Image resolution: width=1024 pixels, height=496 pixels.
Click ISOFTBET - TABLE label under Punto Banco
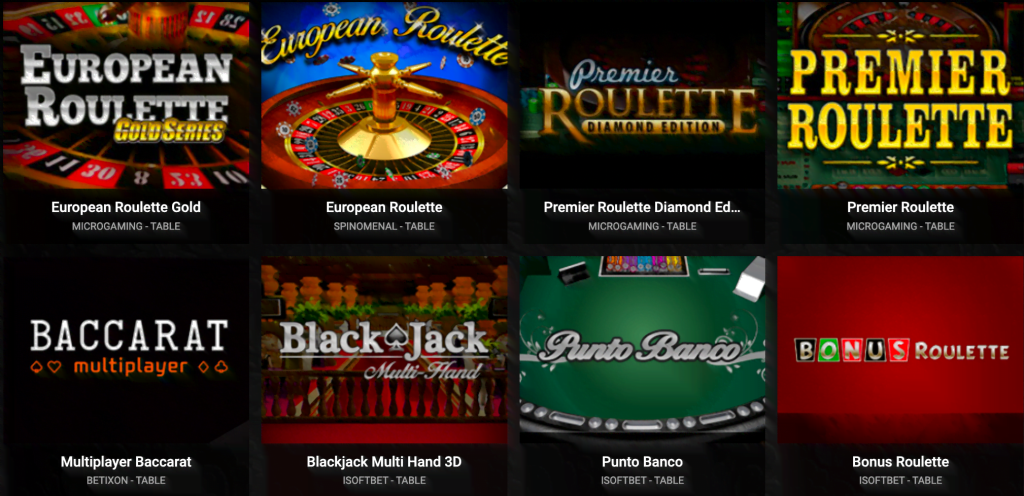[642, 480]
